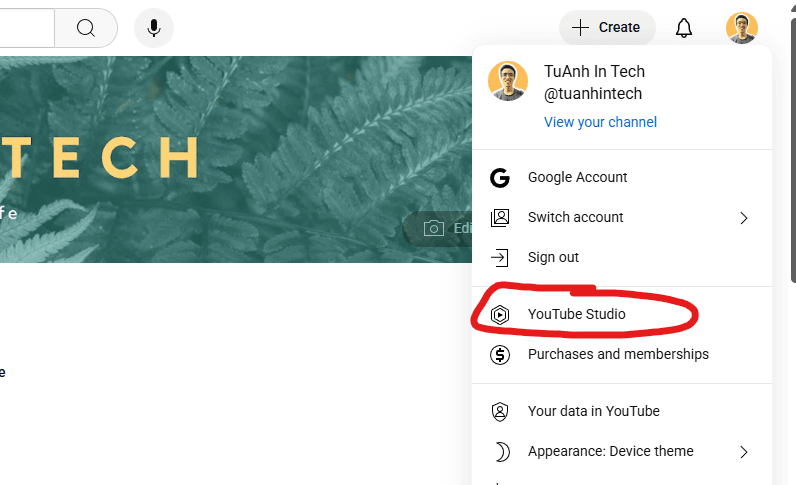The image size is (796, 485).
Task: Select Switch account entry
Action: tap(622, 217)
